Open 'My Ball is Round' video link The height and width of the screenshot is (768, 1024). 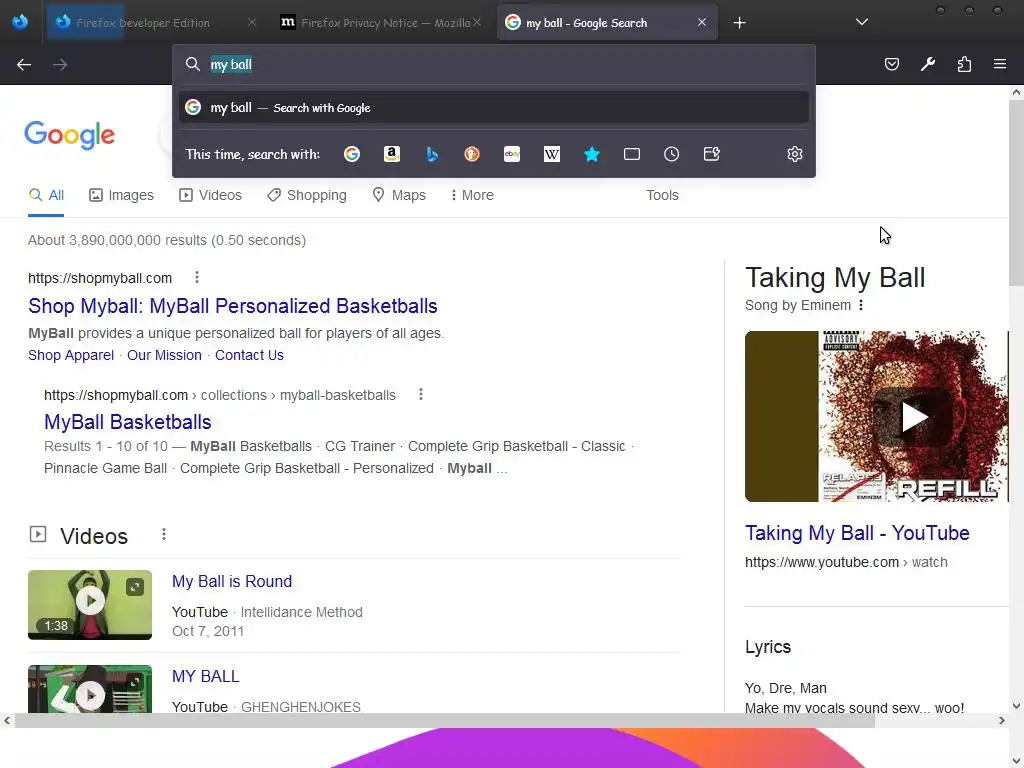(232, 581)
